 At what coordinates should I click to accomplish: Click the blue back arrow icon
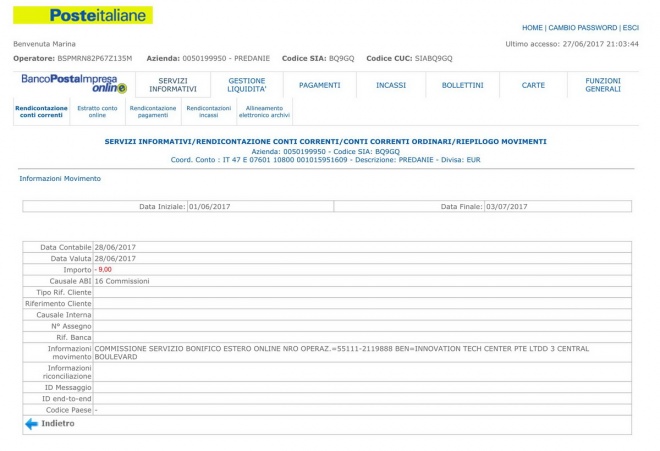[31, 424]
